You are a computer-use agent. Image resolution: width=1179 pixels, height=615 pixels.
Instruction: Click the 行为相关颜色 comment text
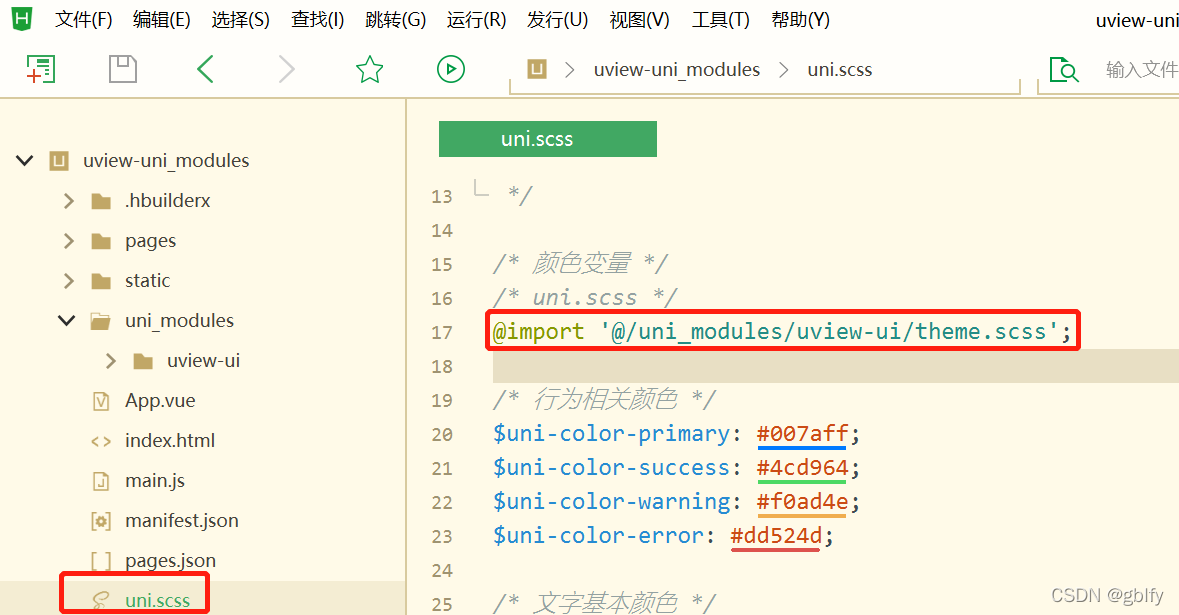(605, 399)
